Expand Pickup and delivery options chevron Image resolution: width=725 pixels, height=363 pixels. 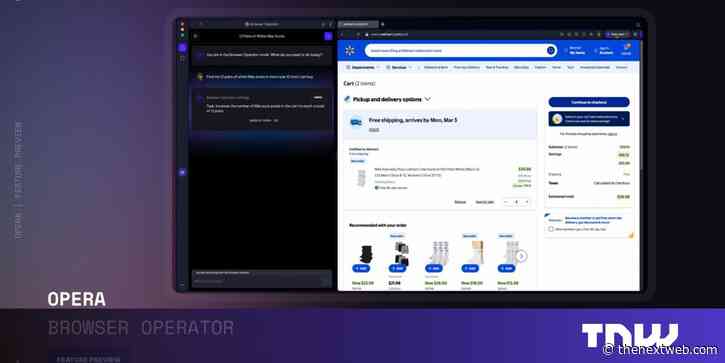pyautogui.click(x=428, y=99)
